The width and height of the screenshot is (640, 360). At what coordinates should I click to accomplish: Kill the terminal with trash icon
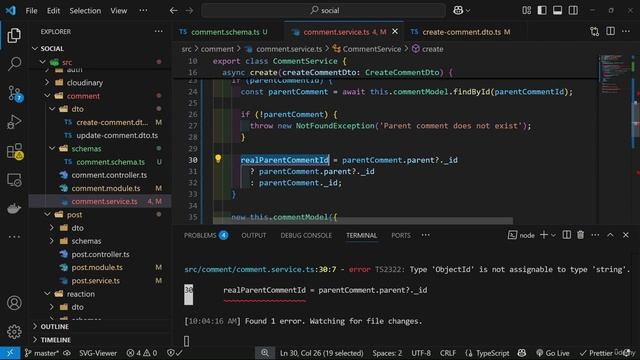pos(580,235)
